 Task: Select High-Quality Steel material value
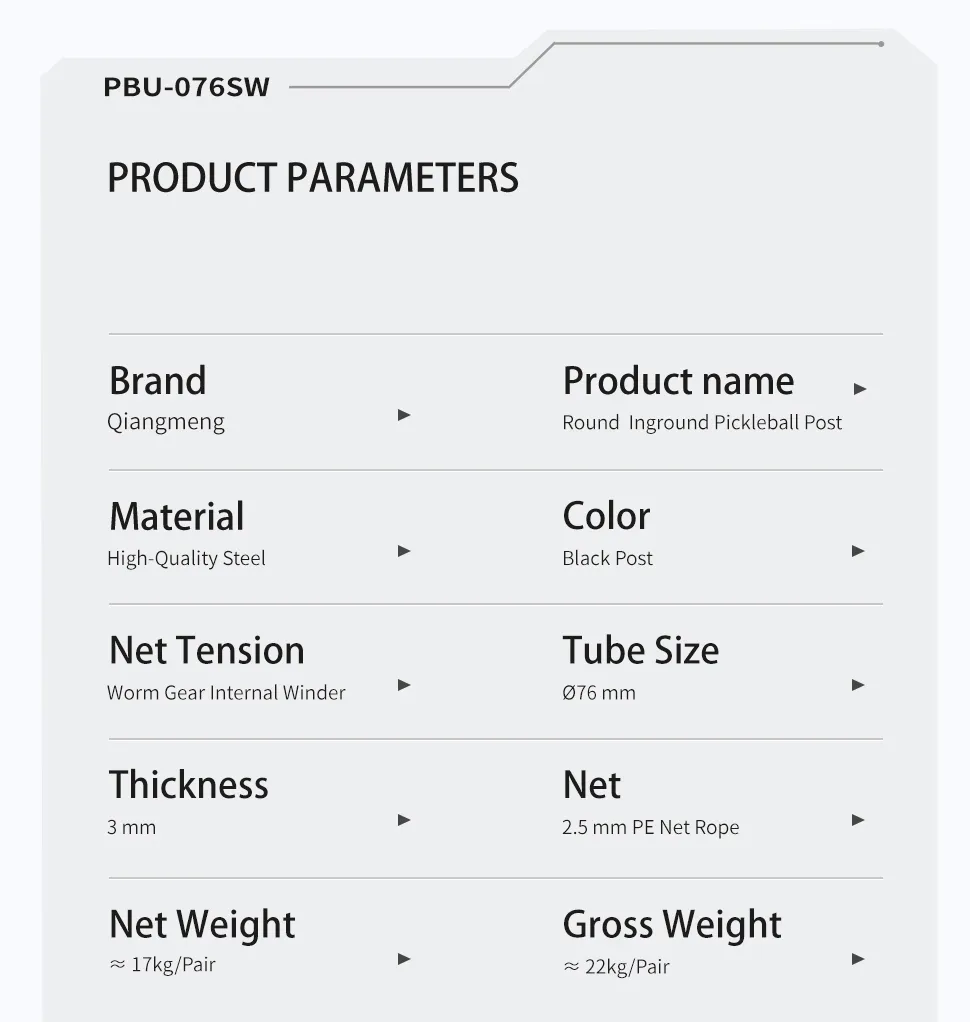[186, 559]
